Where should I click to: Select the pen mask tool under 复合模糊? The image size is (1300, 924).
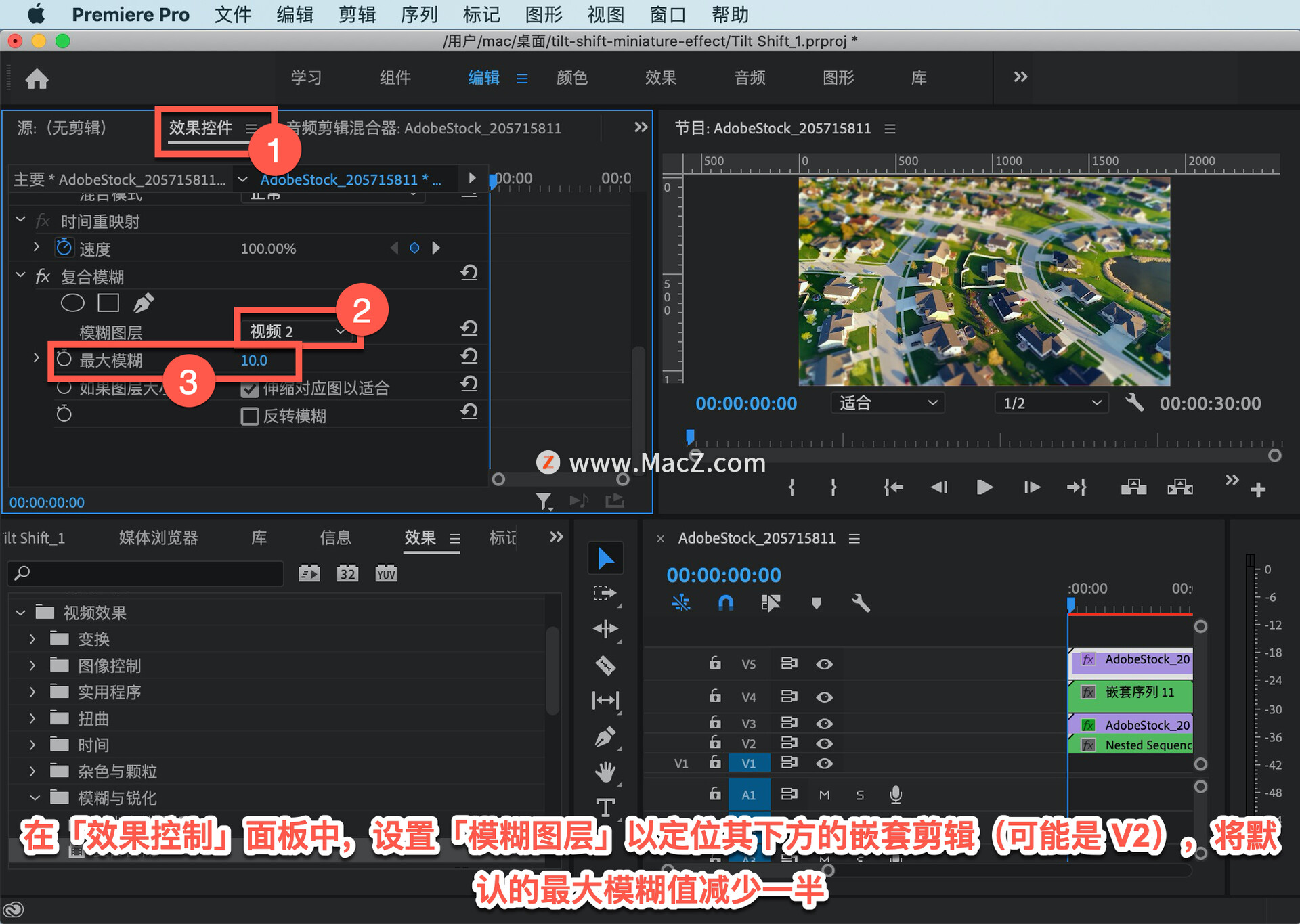point(143,303)
